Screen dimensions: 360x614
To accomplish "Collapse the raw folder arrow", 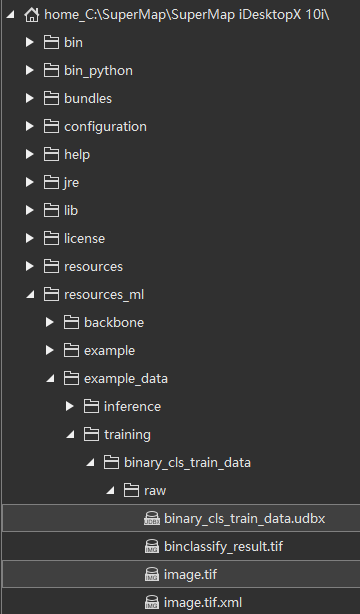I will tap(110, 491).
